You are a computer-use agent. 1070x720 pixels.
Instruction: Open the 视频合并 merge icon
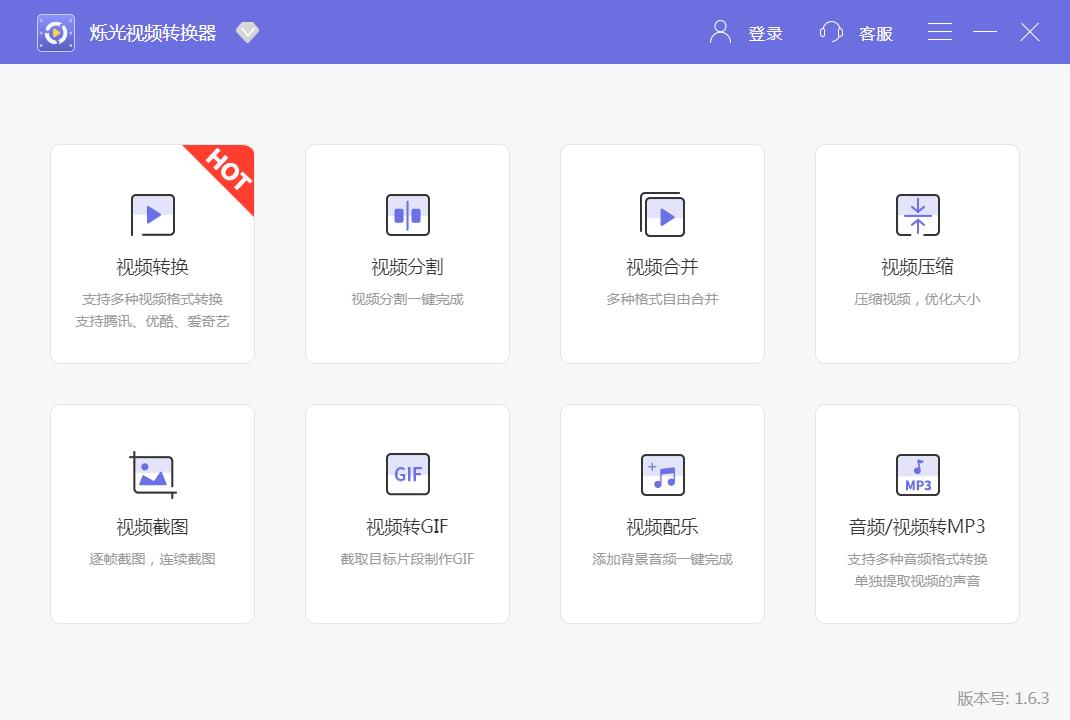[x=662, y=214]
